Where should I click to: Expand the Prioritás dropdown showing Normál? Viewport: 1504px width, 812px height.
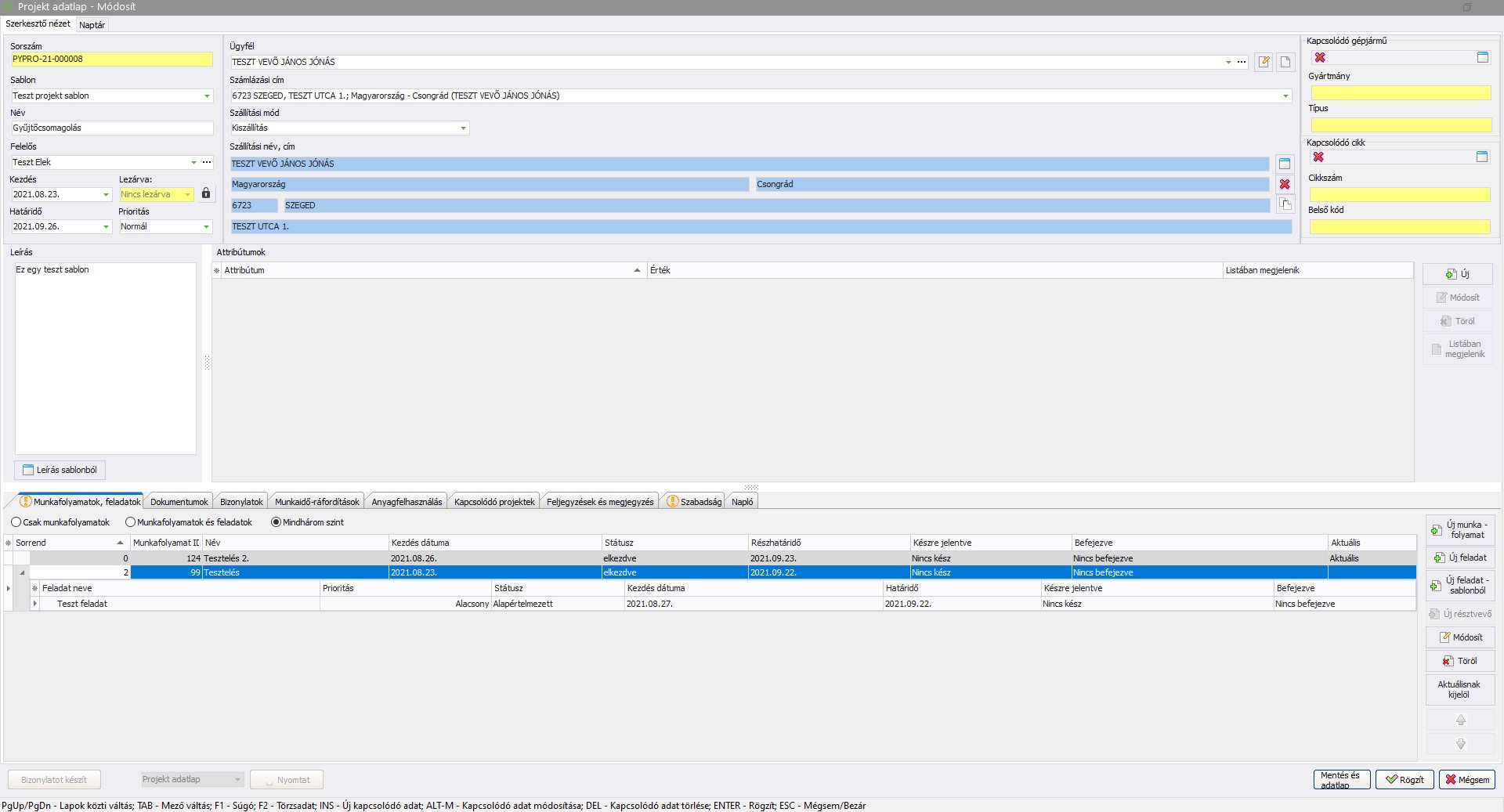[x=207, y=227]
